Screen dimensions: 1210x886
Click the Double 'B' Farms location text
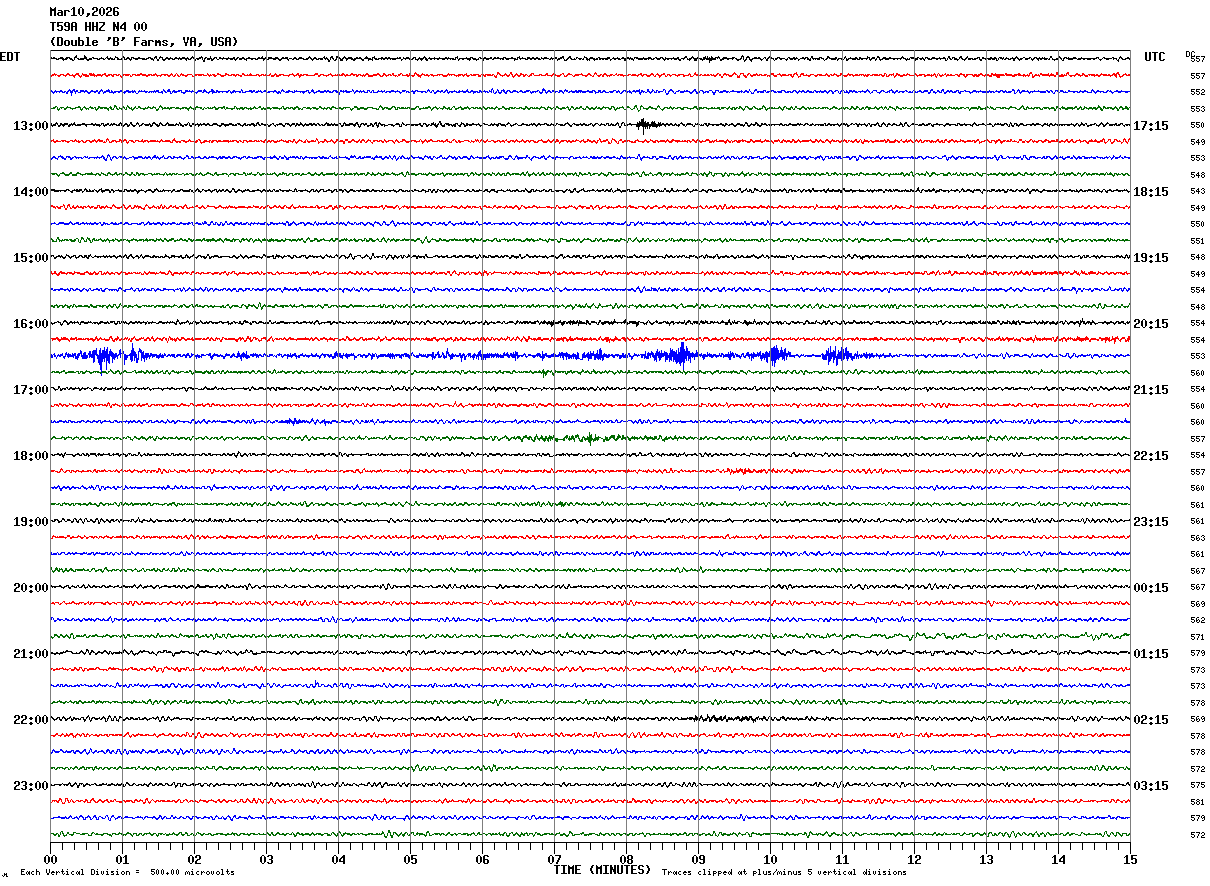tap(144, 42)
